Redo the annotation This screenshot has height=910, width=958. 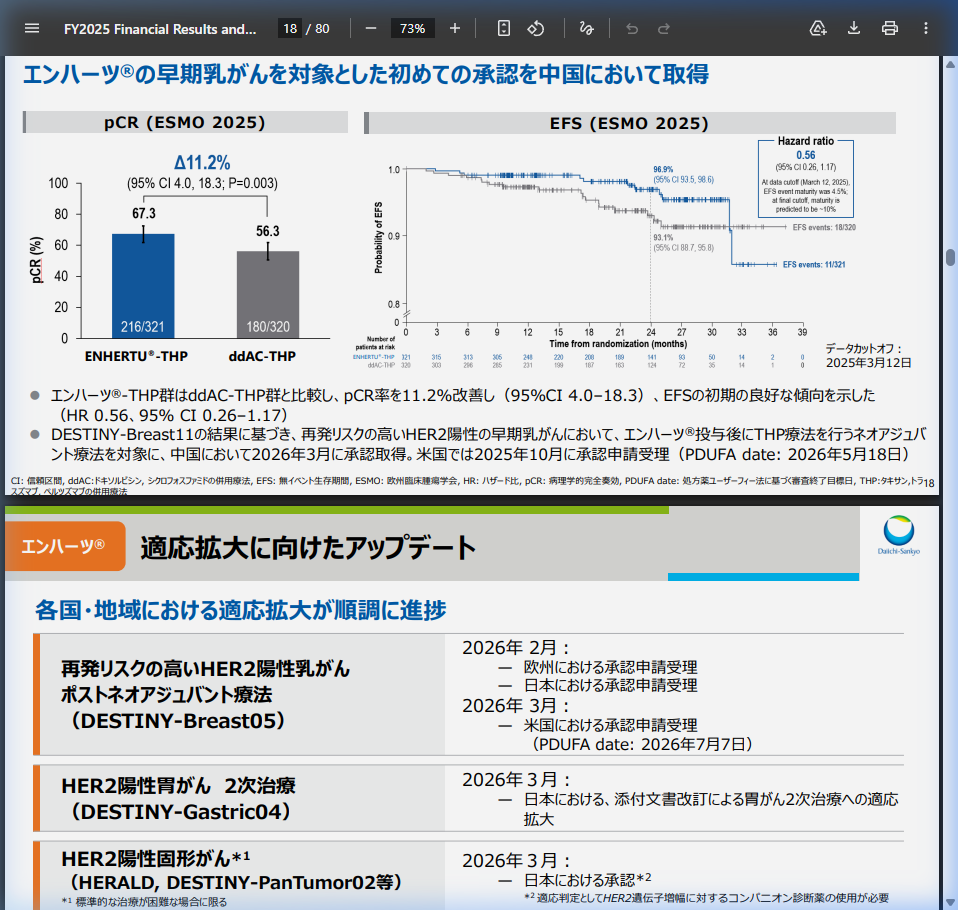[x=664, y=28]
